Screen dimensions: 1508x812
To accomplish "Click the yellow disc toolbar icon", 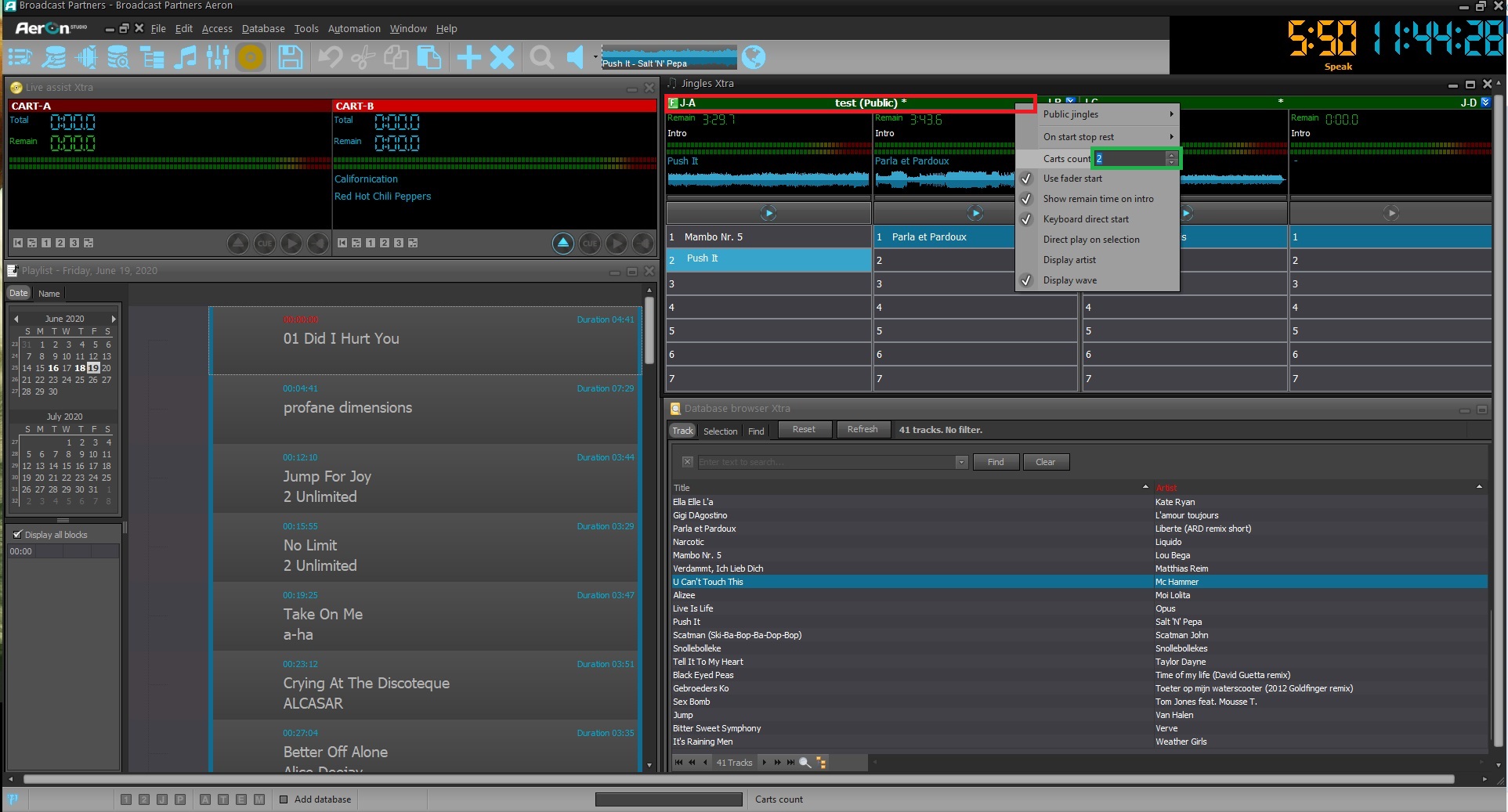I will click(251, 57).
